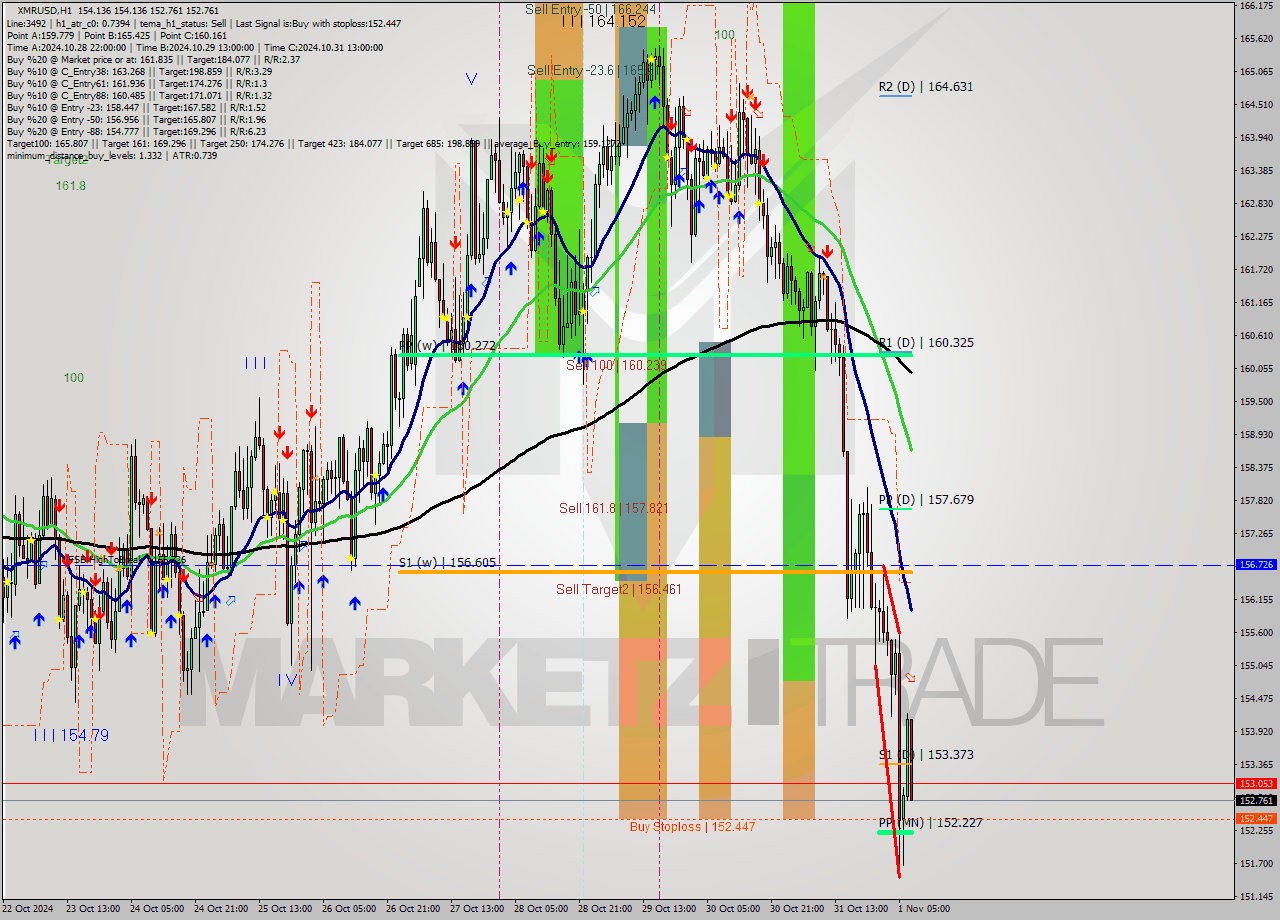This screenshot has height=920, width=1280.
Task: Click the 156.726 current price tag
Action: pyautogui.click(x=1256, y=565)
